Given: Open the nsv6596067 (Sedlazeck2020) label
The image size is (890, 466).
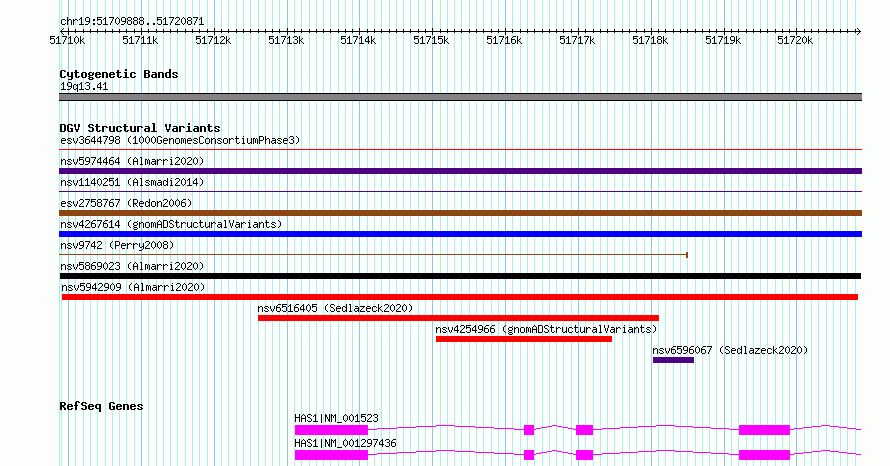Looking at the screenshot, I should click(x=730, y=350).
